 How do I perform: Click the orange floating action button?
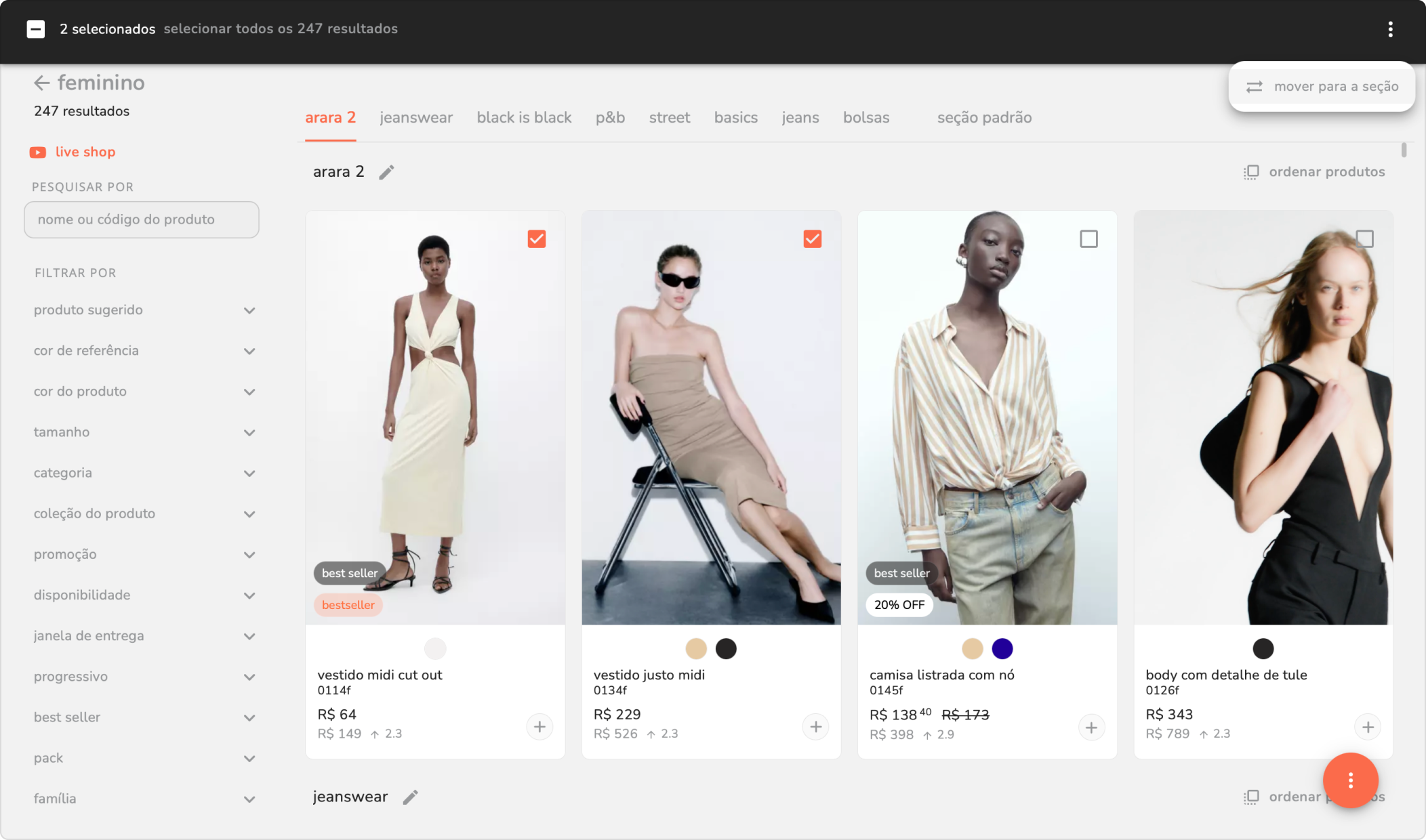pos(1350,780)
